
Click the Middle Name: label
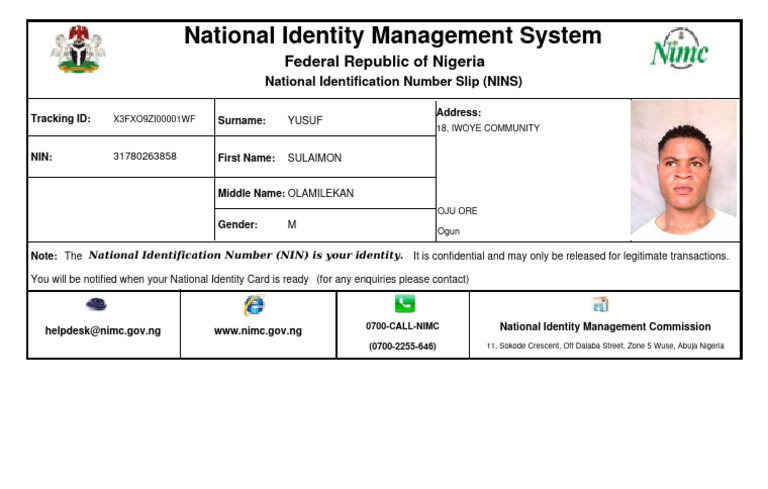(251, 193)
